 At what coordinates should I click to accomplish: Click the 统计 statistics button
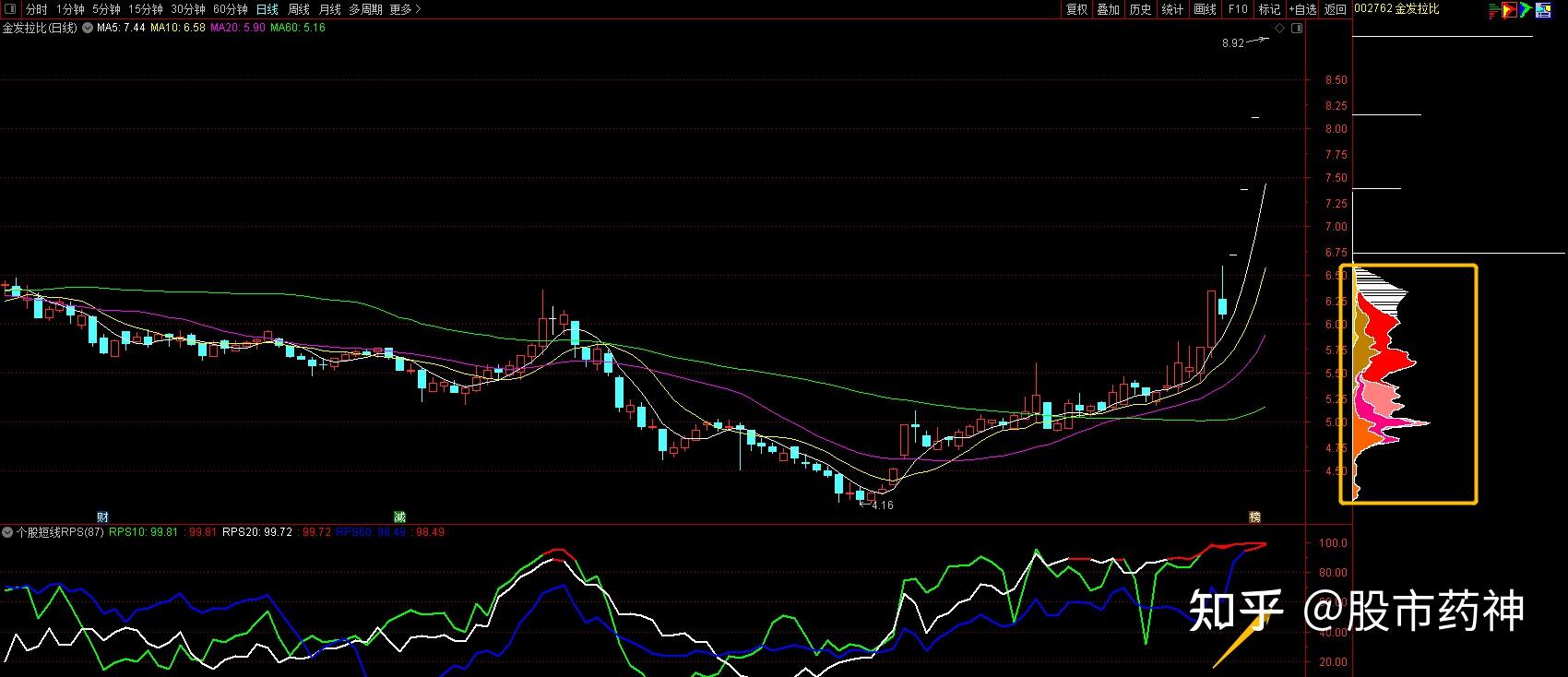pos(1173,9)
